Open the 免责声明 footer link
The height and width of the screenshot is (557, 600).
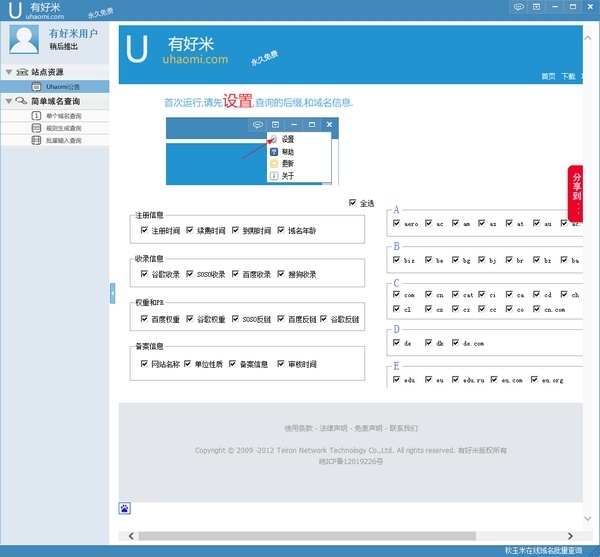click(368, 428)
